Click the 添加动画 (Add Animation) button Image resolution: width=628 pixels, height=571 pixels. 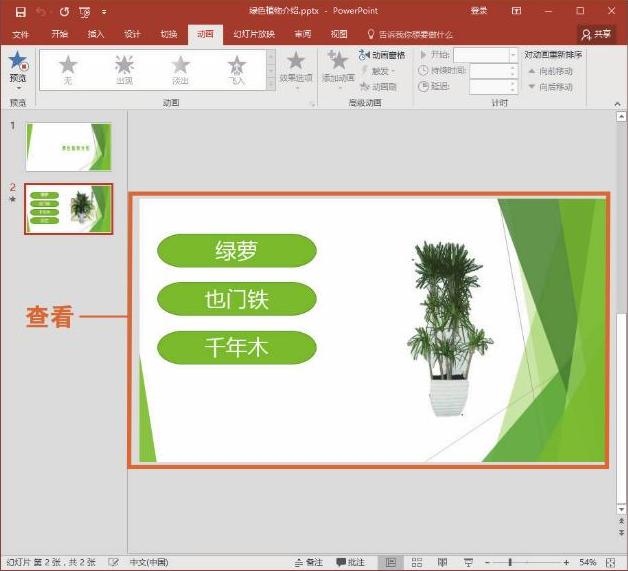coord(338,70)
